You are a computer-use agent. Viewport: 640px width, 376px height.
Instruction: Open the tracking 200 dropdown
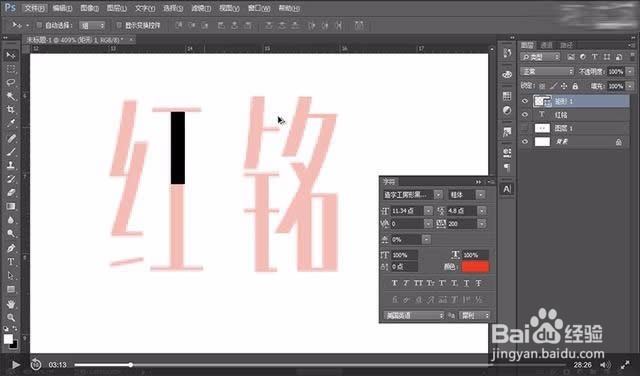click(x=482, y=224)
